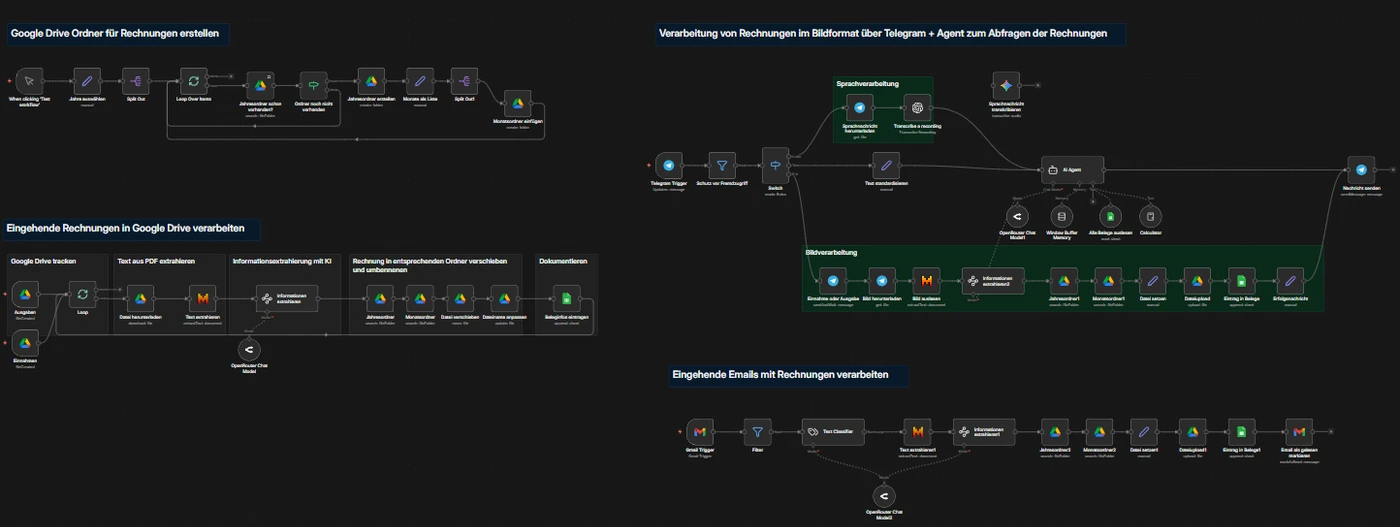
Task: Open the Eintrag in Belege Sheets node
Action: (x=1241, y=281)
